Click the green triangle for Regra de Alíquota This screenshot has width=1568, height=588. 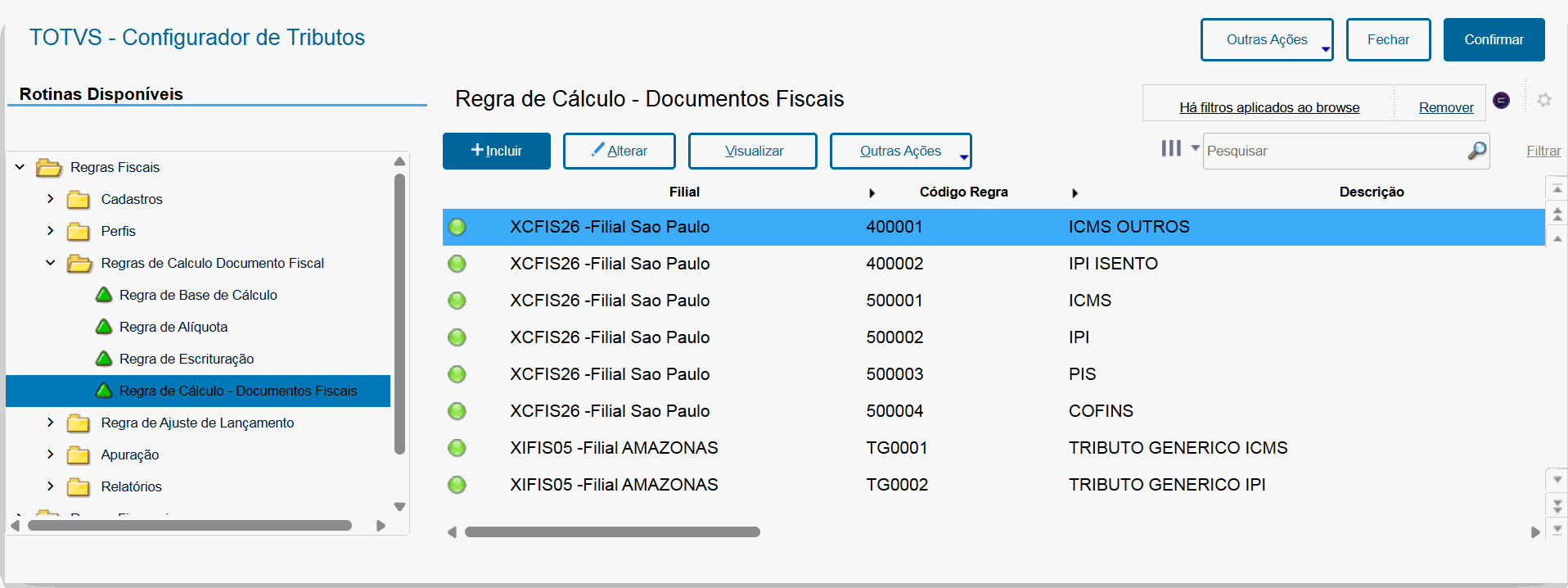pos(104,327)
